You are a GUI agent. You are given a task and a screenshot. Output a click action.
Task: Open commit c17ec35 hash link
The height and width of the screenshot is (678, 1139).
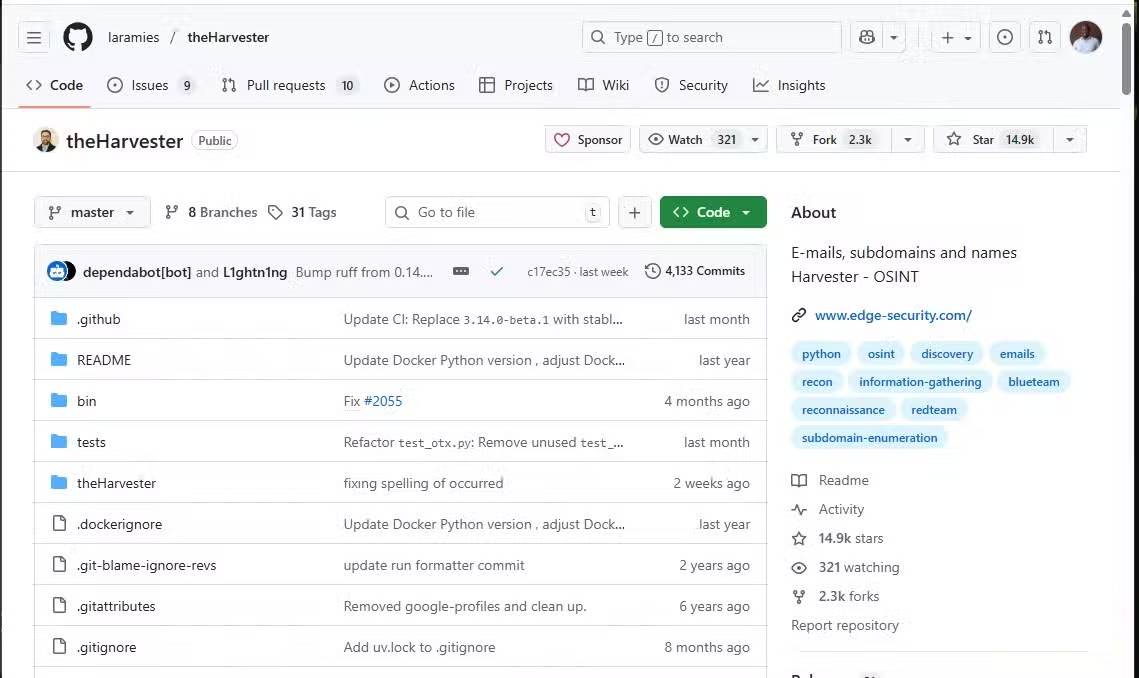(548, 272)
